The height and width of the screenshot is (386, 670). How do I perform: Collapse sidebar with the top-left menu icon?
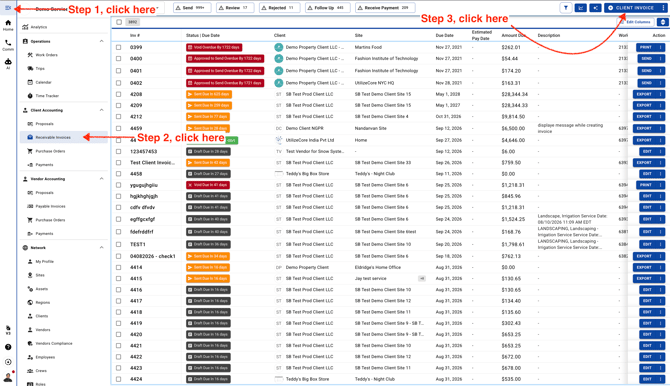(x=8, y=8)
